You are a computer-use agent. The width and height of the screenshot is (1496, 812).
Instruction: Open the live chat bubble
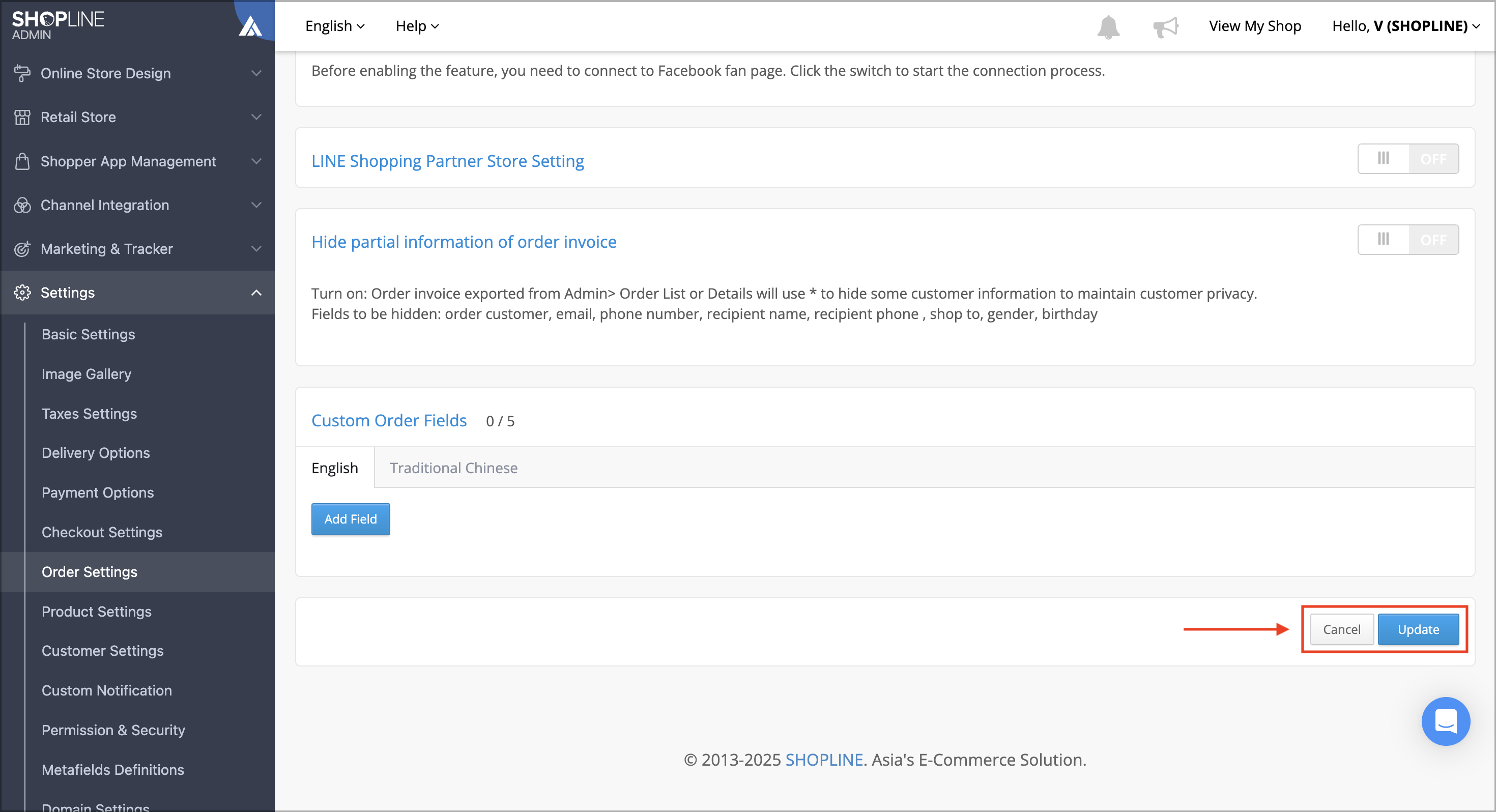1446,721
